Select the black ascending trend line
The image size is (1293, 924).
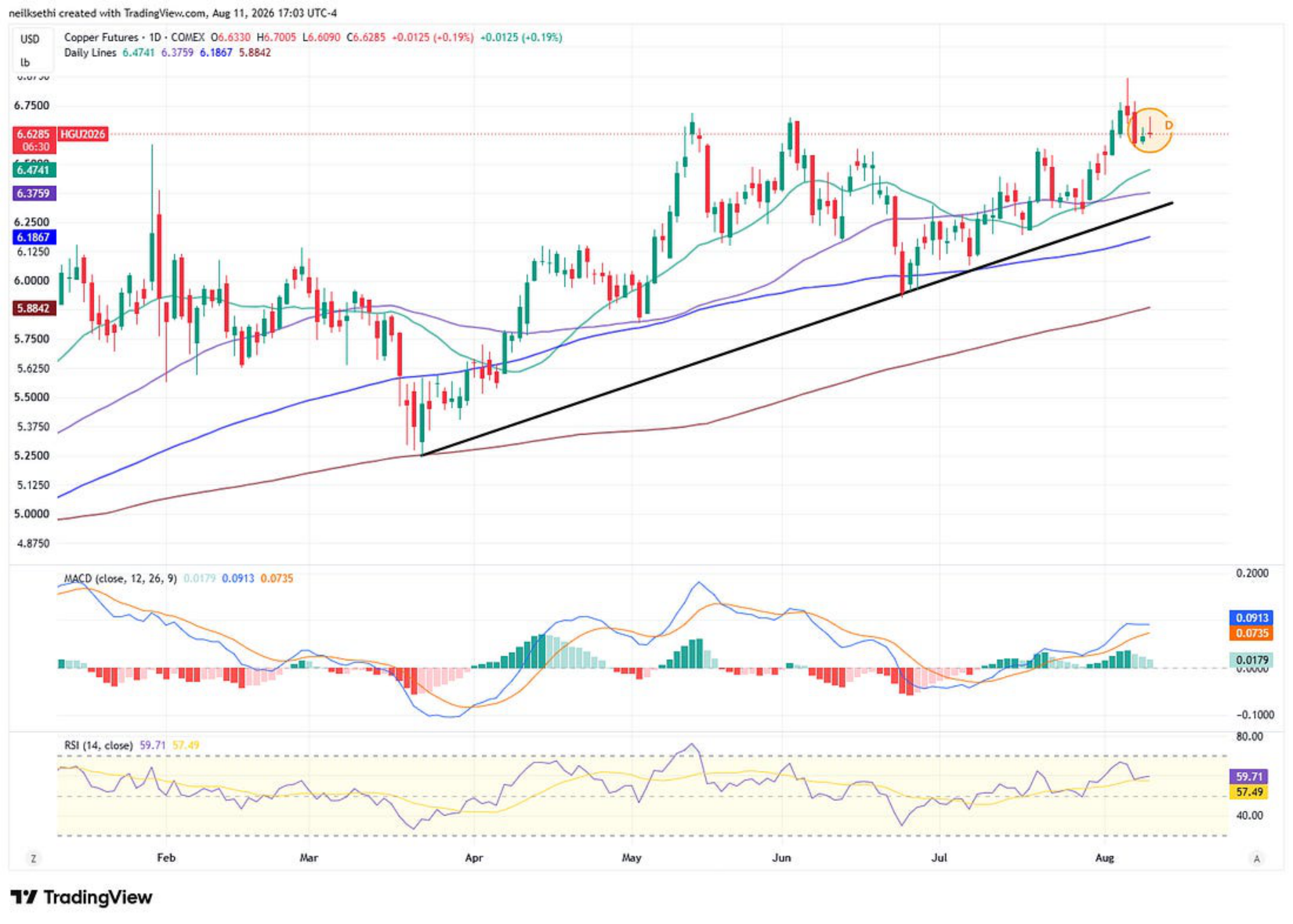click(x=796, y=329)
